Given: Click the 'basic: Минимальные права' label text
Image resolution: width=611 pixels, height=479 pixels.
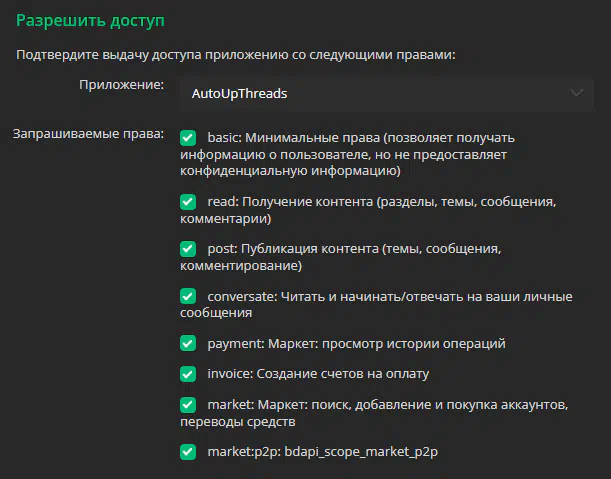Looking at the screenshot, I should pos(293,138).
